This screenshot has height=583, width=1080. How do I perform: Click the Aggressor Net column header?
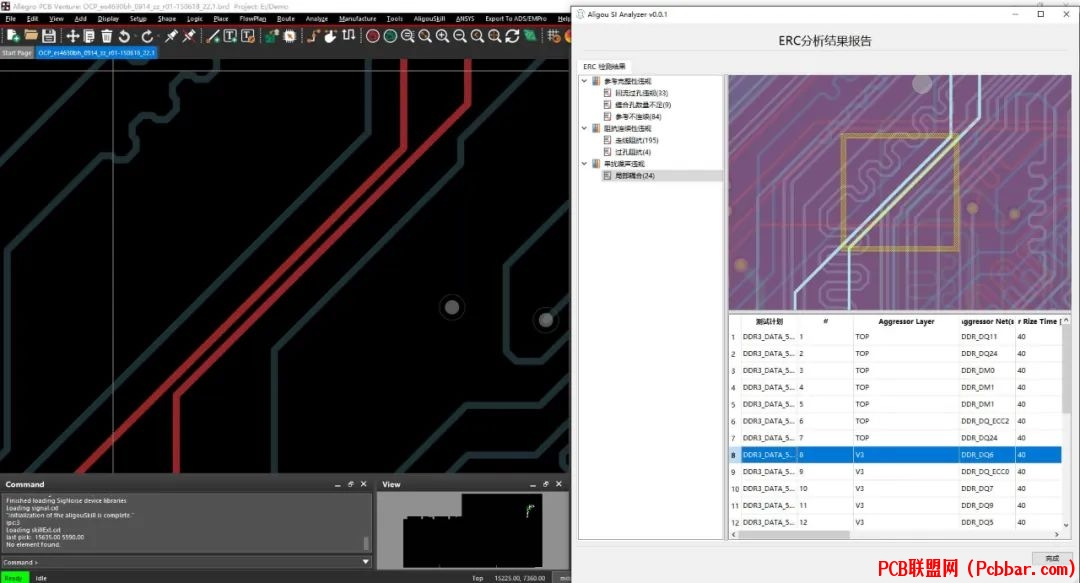tap(987, 322)
